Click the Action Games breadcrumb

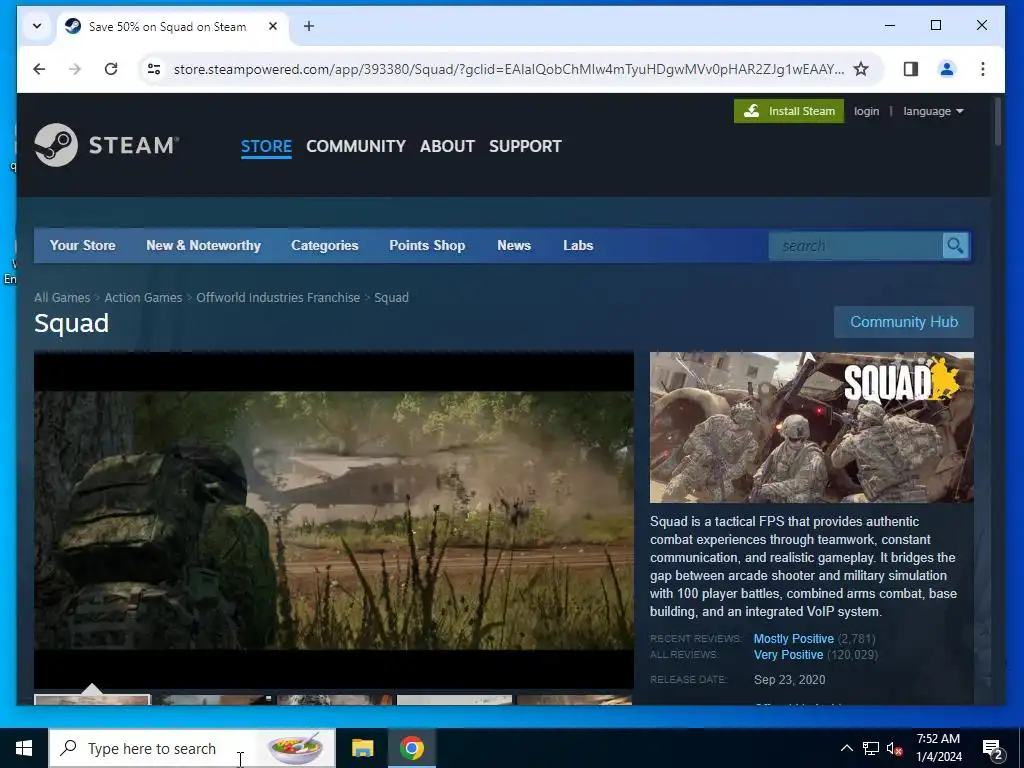[x=143, y=298]
